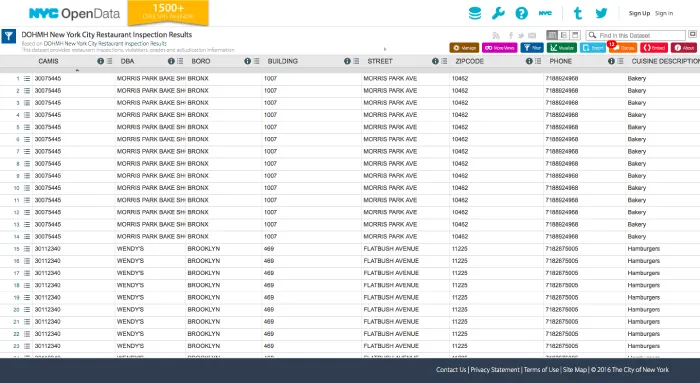Open row 23 menu icon
700x383 pixels.
(x=27, y=346)
